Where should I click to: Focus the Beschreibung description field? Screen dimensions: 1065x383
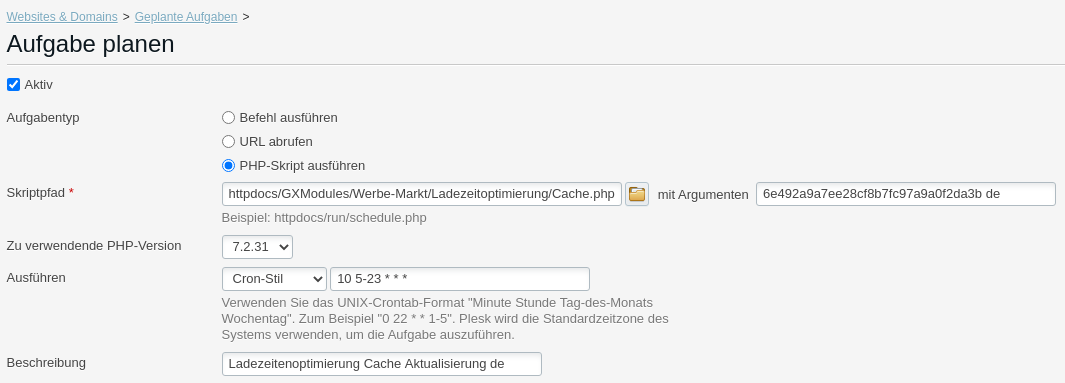(382, 364)
